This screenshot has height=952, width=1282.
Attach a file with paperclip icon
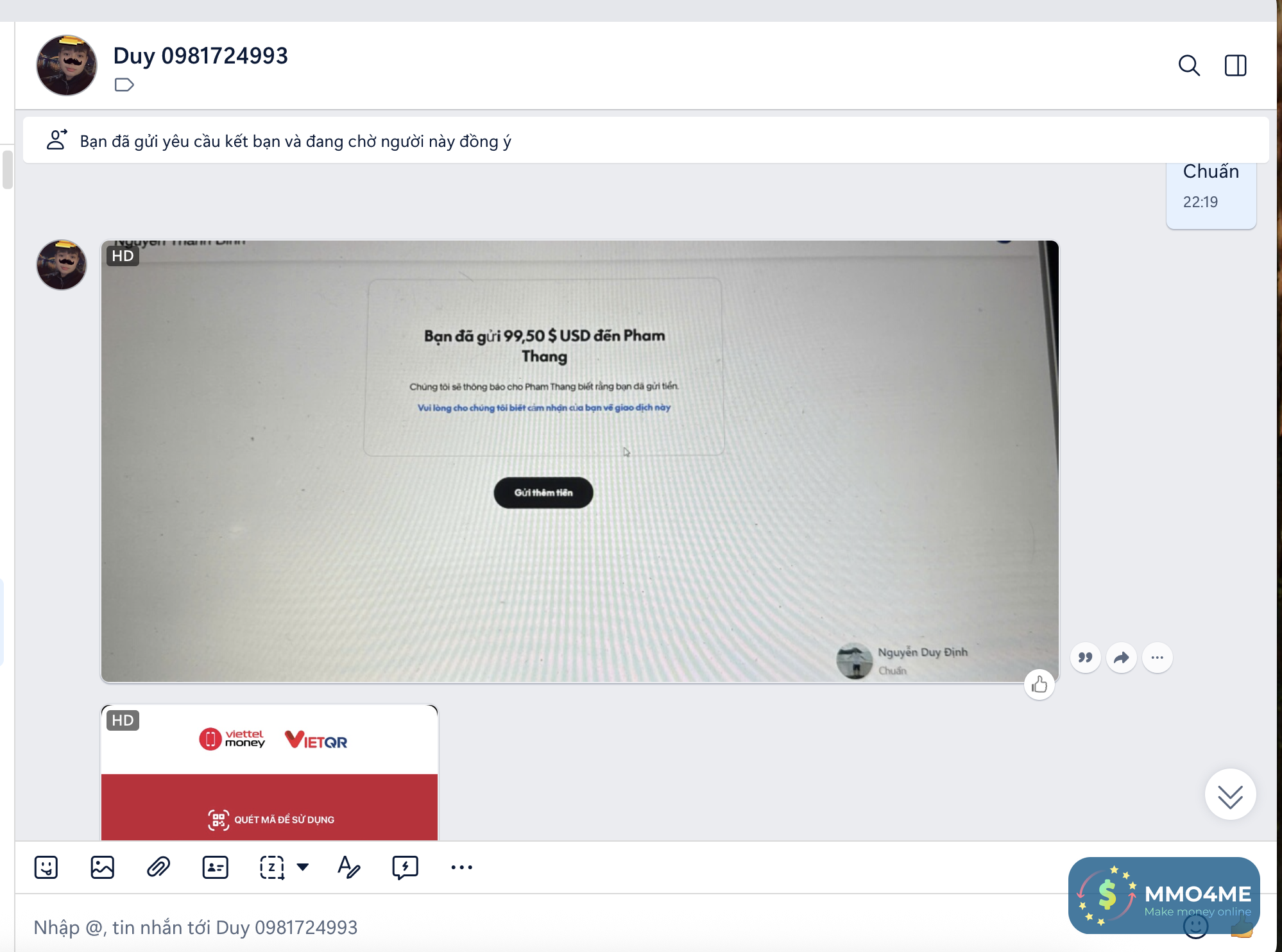158,867
